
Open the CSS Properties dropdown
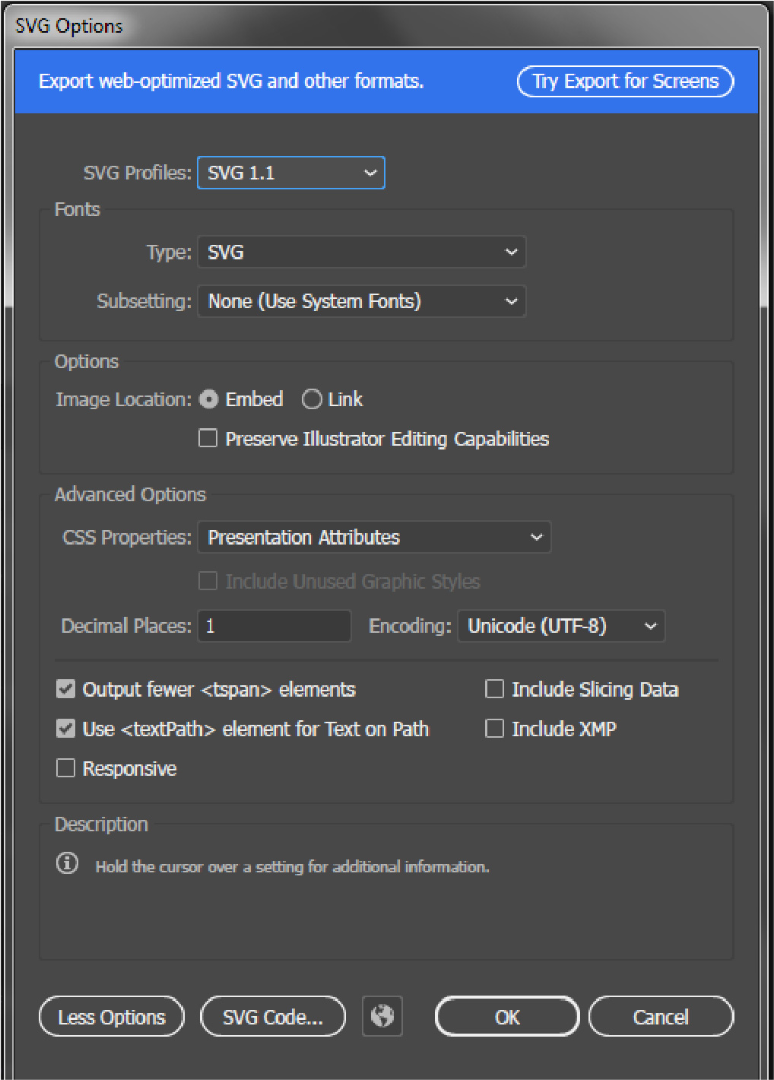pos(374,537)
